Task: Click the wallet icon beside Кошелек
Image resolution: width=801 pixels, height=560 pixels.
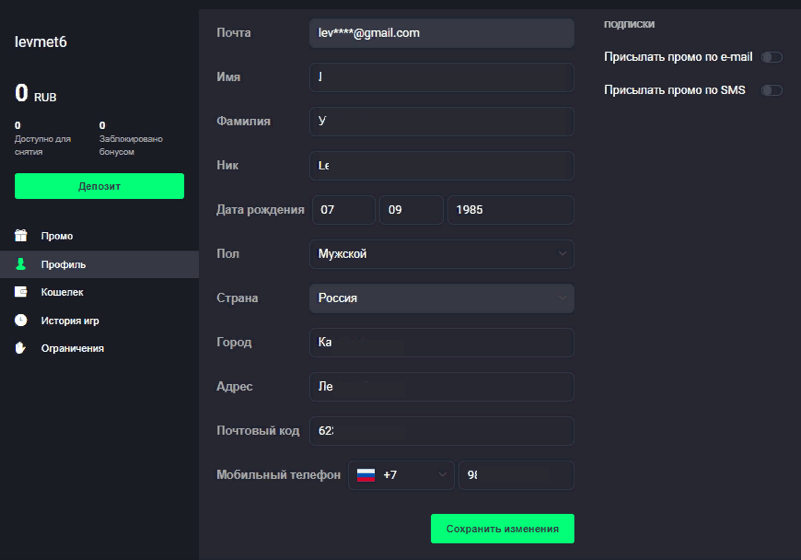Action: pyautogui.click(x=21, y=292)
